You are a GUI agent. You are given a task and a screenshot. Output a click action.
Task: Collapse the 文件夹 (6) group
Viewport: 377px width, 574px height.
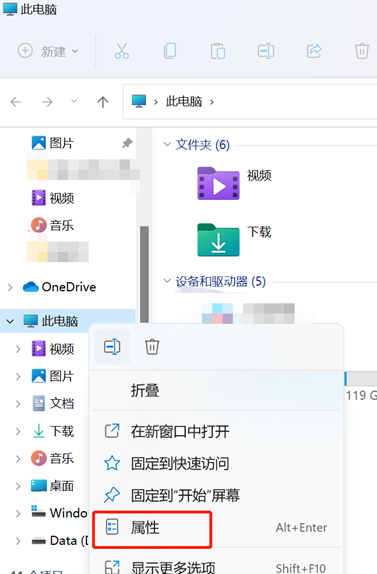click(x=167, y=144)
